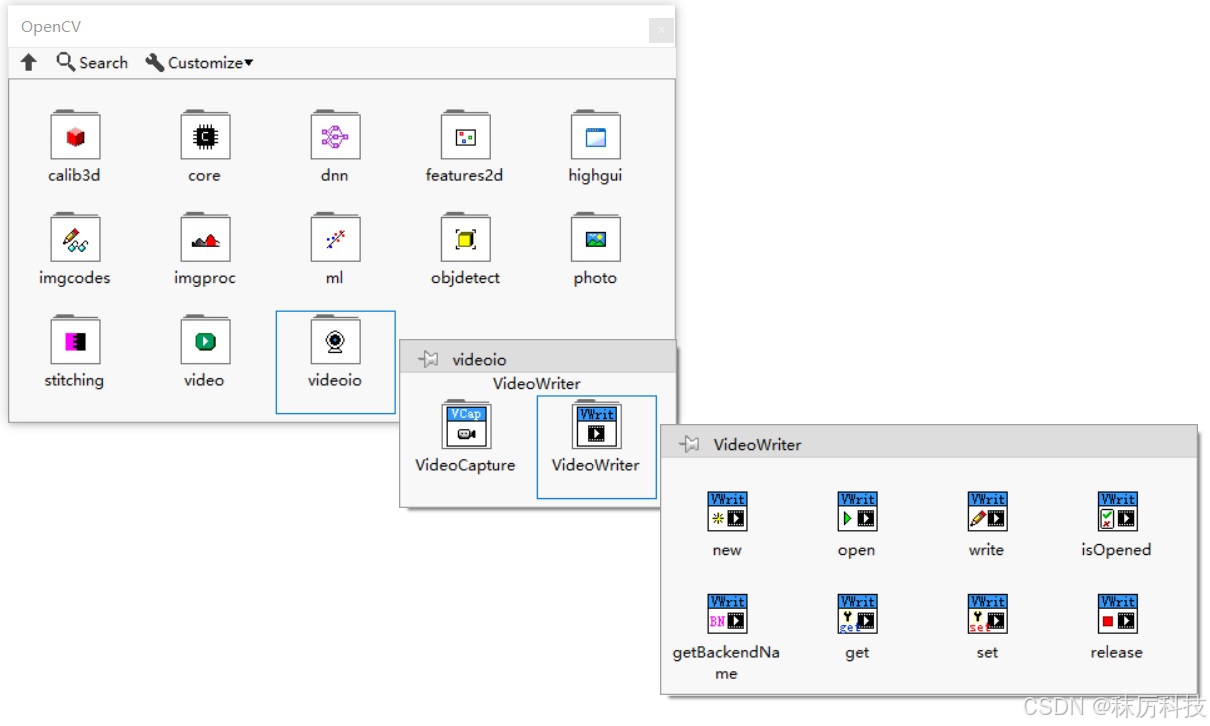Open the objdetect palette folder

(465, 238)
